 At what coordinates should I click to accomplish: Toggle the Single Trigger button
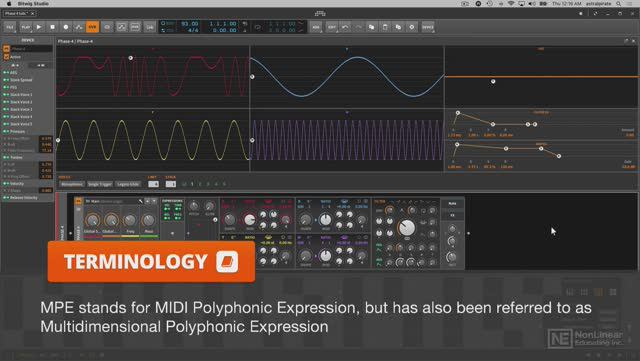(x=100, y=184)
